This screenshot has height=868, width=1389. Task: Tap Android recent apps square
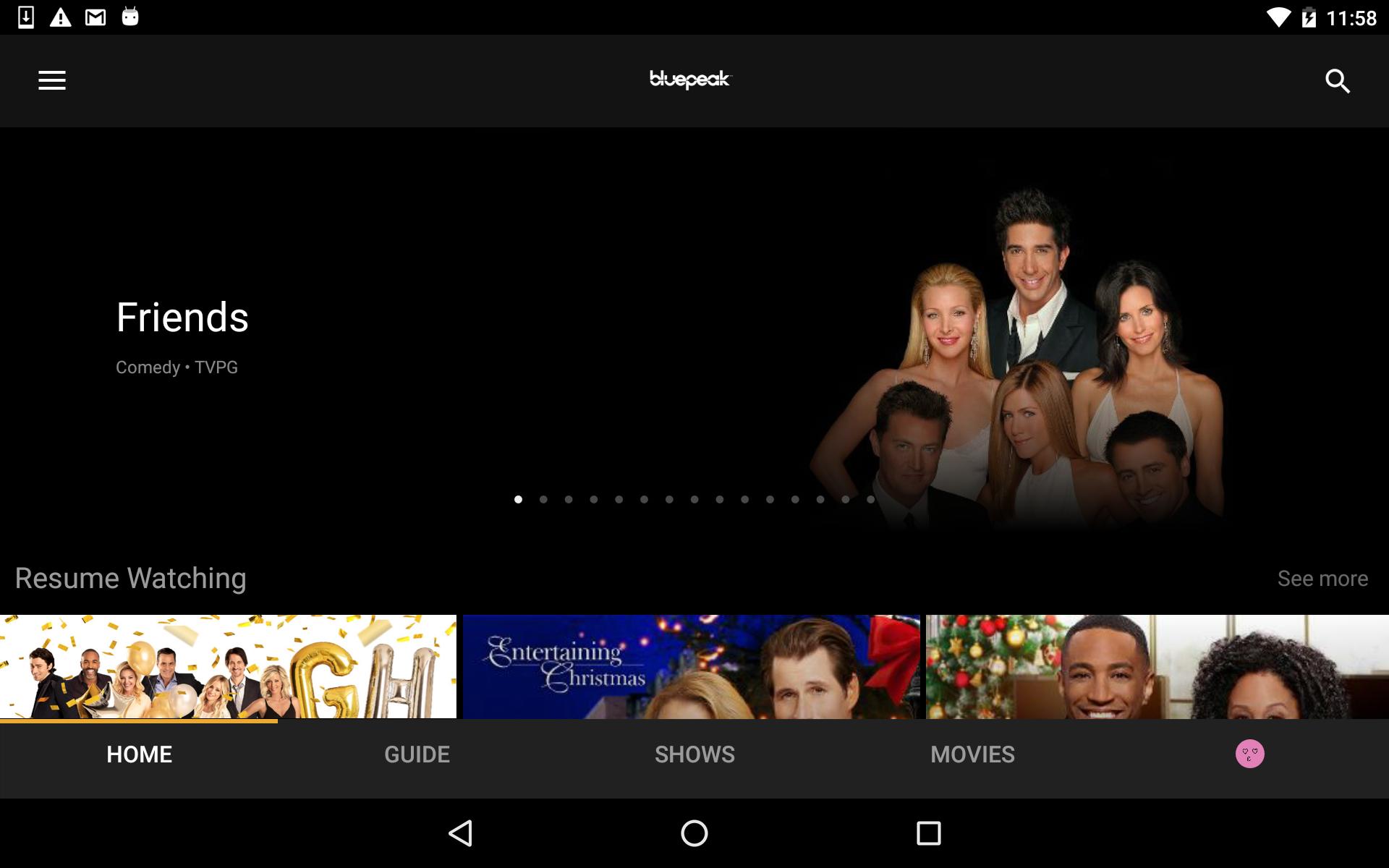point(929,833)
